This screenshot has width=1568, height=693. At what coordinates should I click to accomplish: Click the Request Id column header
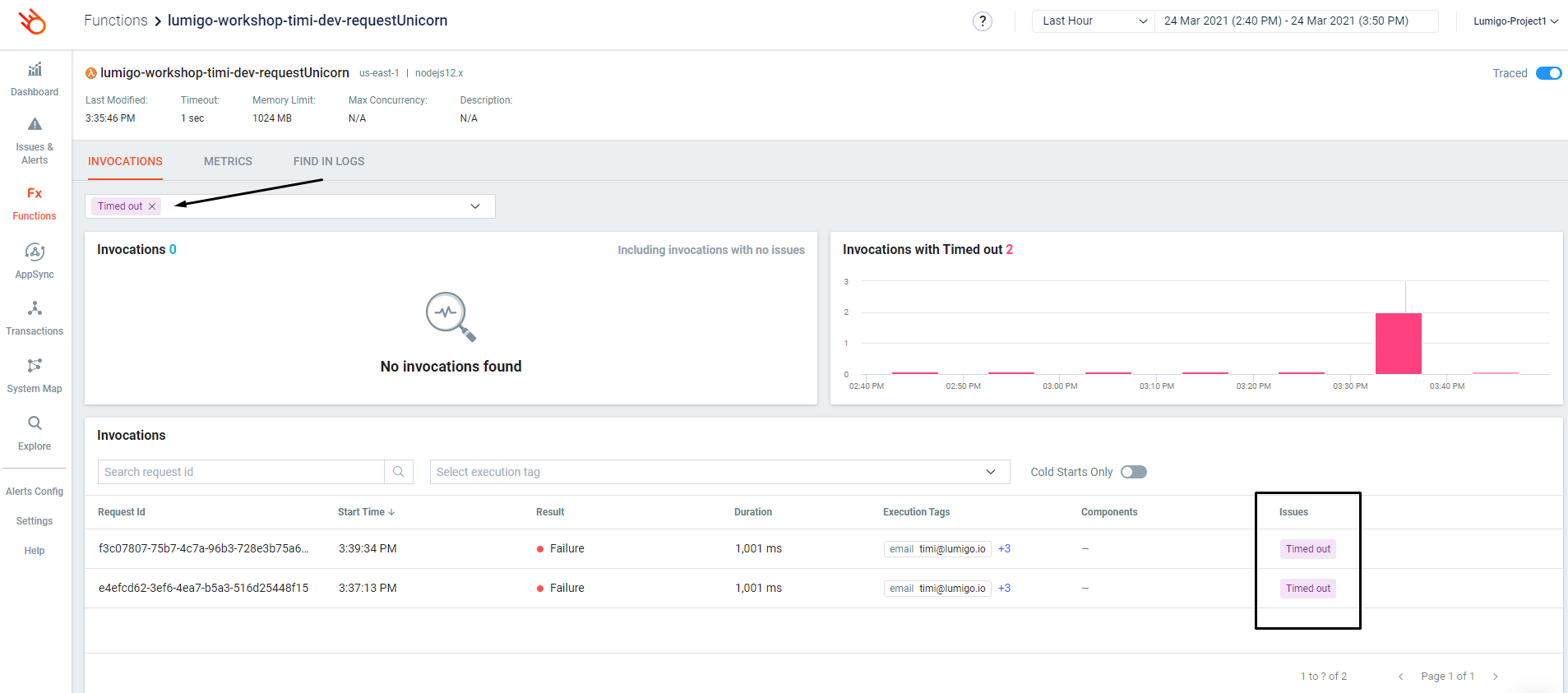point(122,512)
